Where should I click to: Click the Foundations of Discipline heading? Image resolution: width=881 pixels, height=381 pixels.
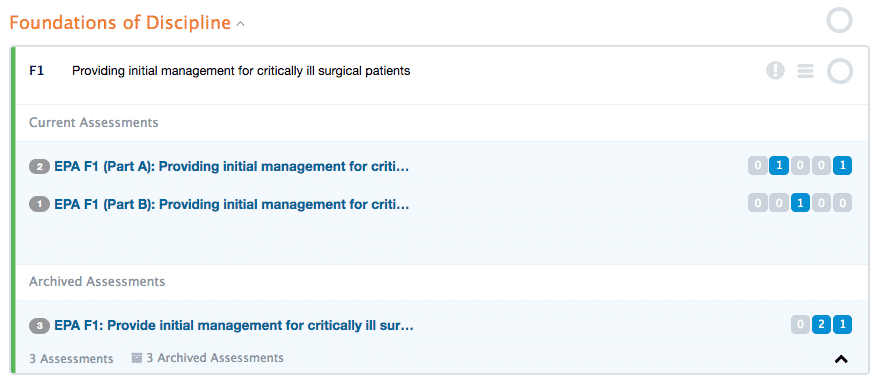click(120, 22)
